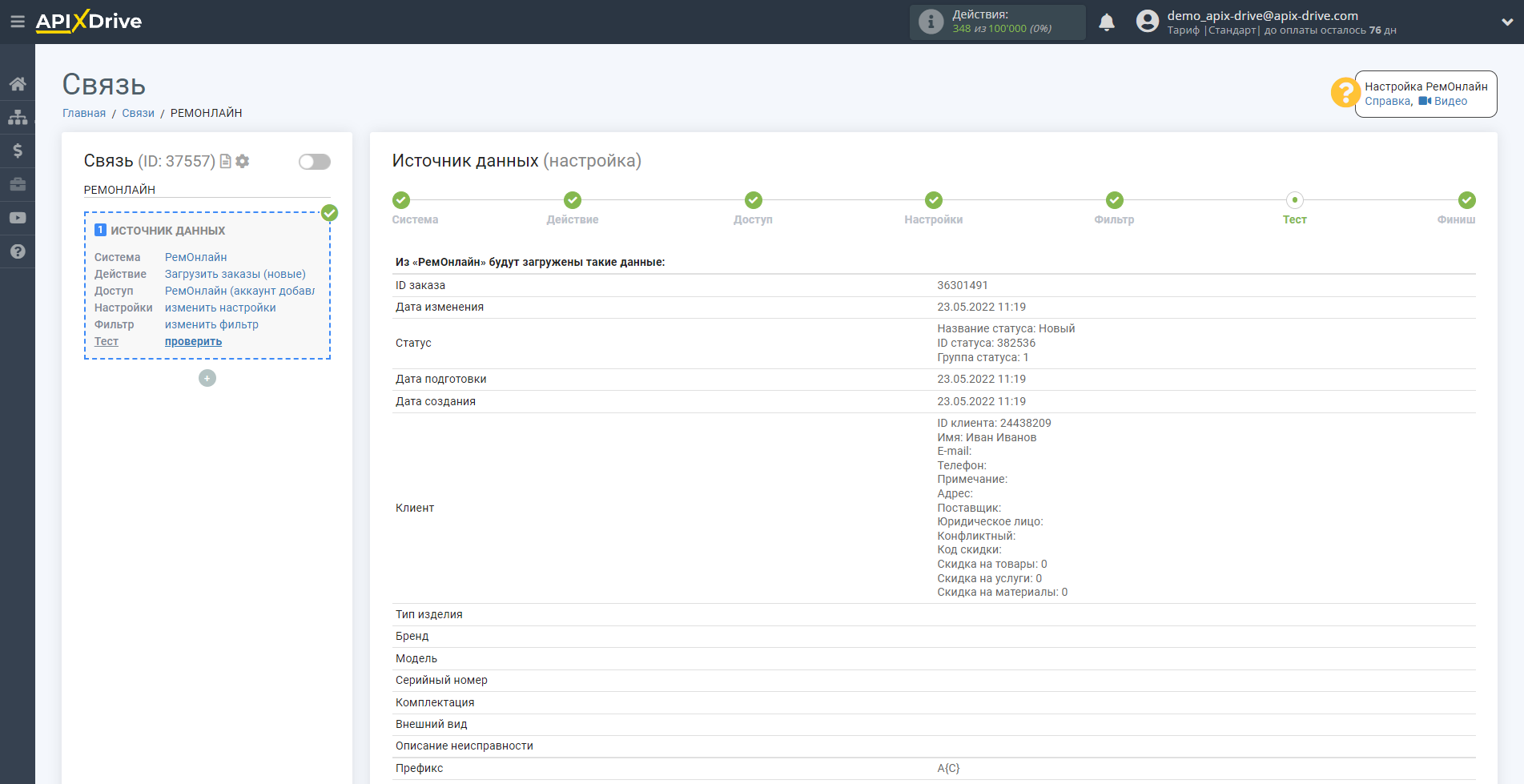Screen dimensions: 1524x784
Task: Click ID клиента: 24438209 text
Action: tap(995, 423)
